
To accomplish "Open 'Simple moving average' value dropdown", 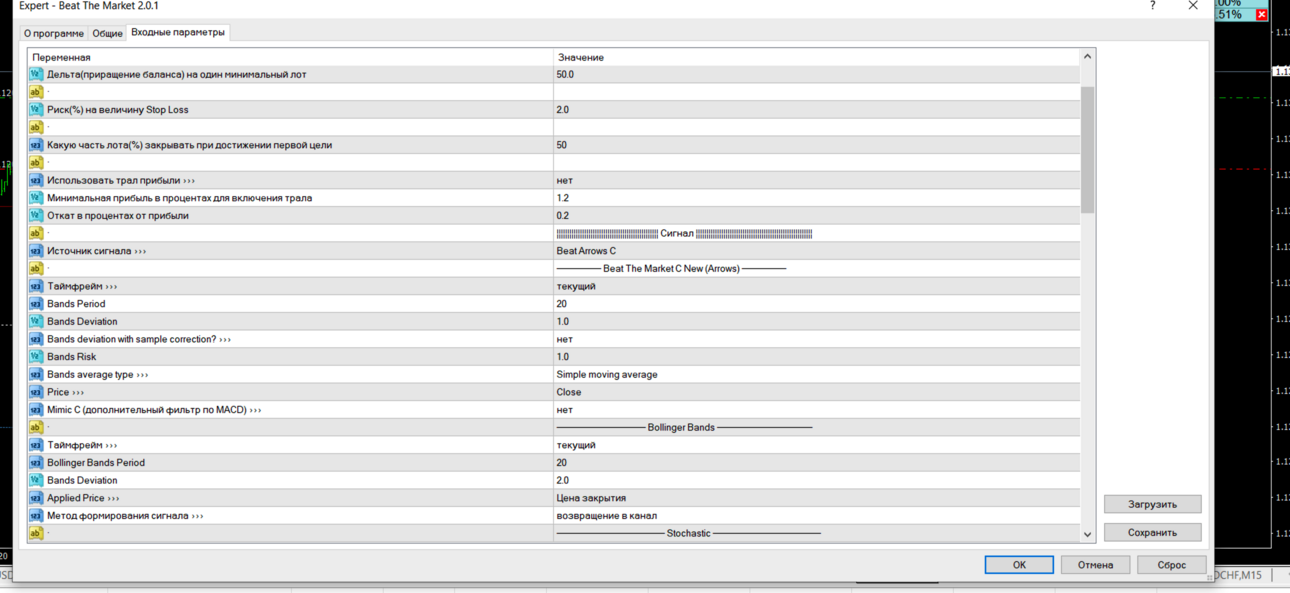I will click(817, 374).
